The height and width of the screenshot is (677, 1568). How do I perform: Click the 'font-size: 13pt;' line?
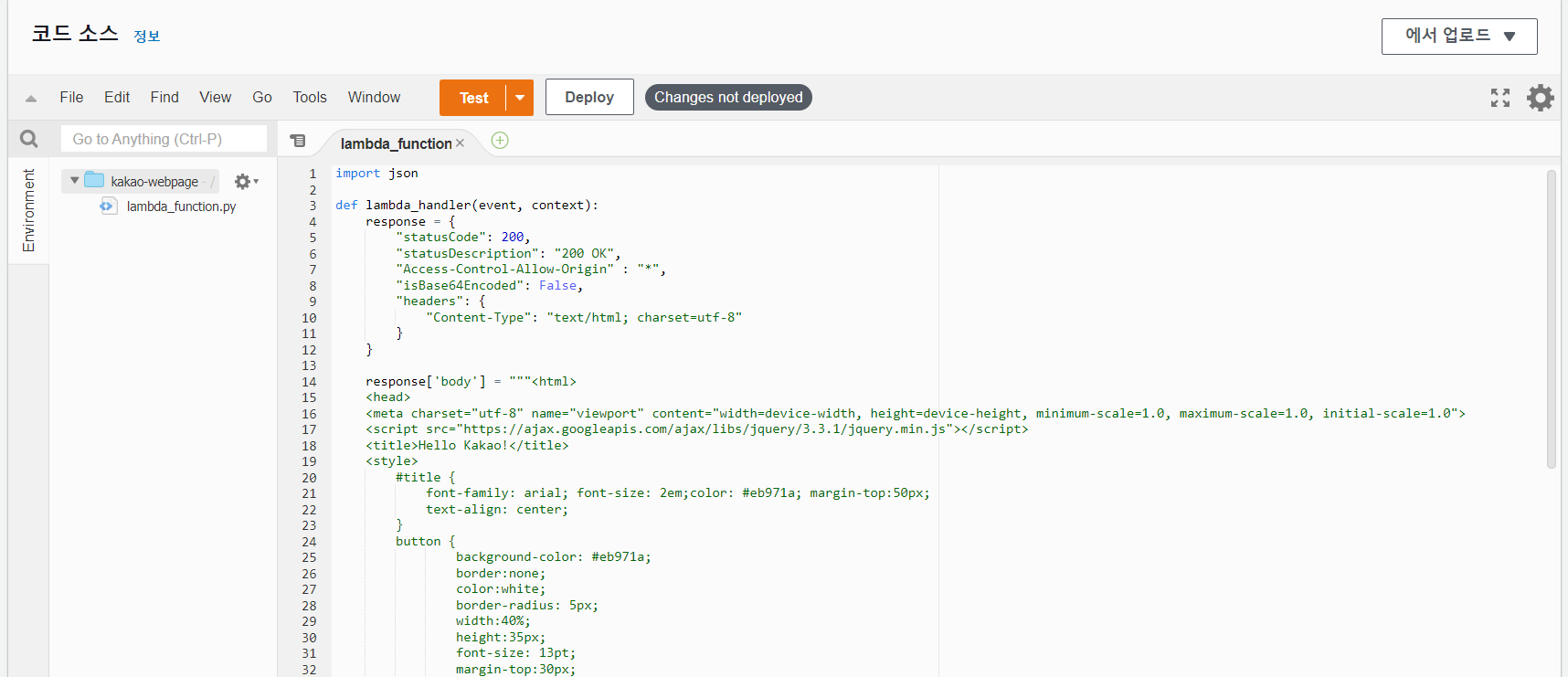tap(516, 653)
